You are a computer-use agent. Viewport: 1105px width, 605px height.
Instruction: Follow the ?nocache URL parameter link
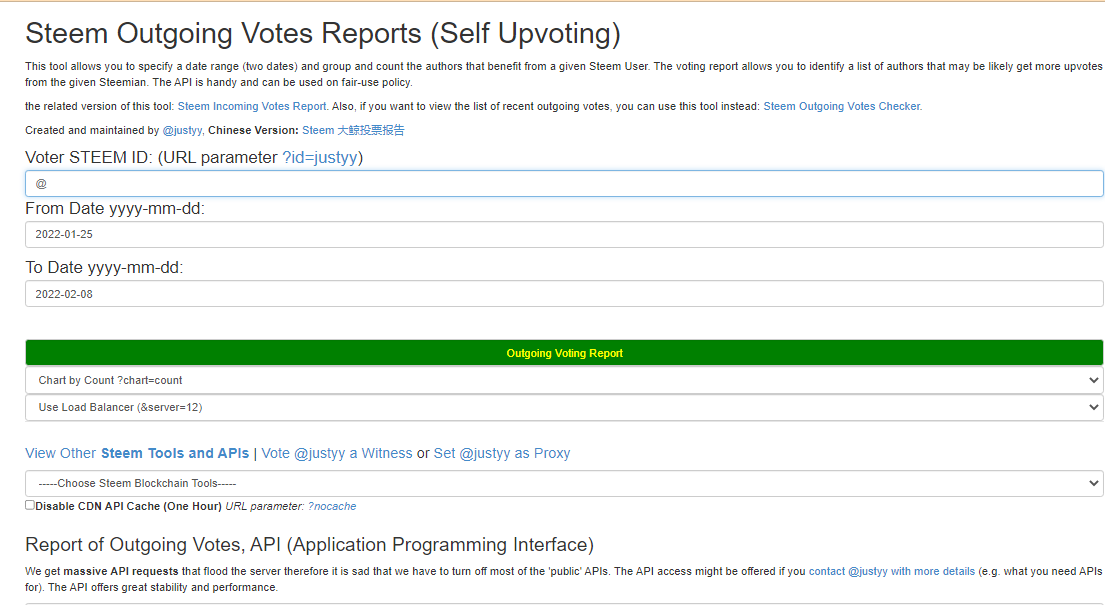pos(332,506)
